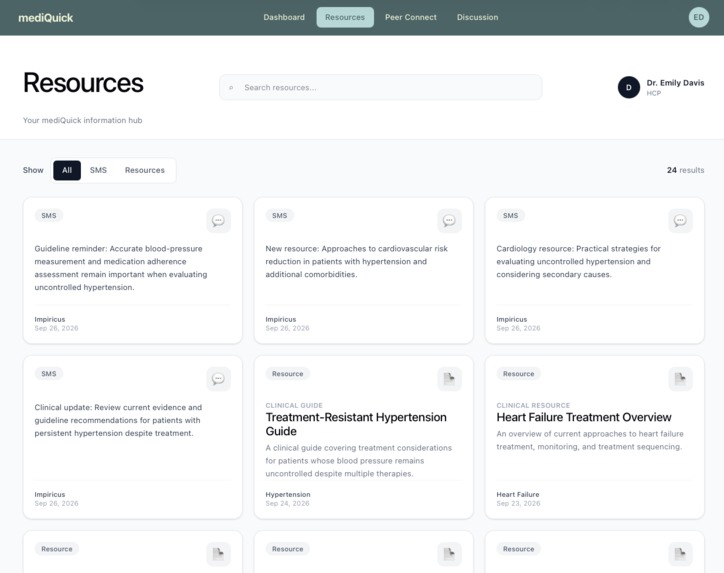Click the Sep 24, 2026 date

pyautogui.click(x=287, y=504)
